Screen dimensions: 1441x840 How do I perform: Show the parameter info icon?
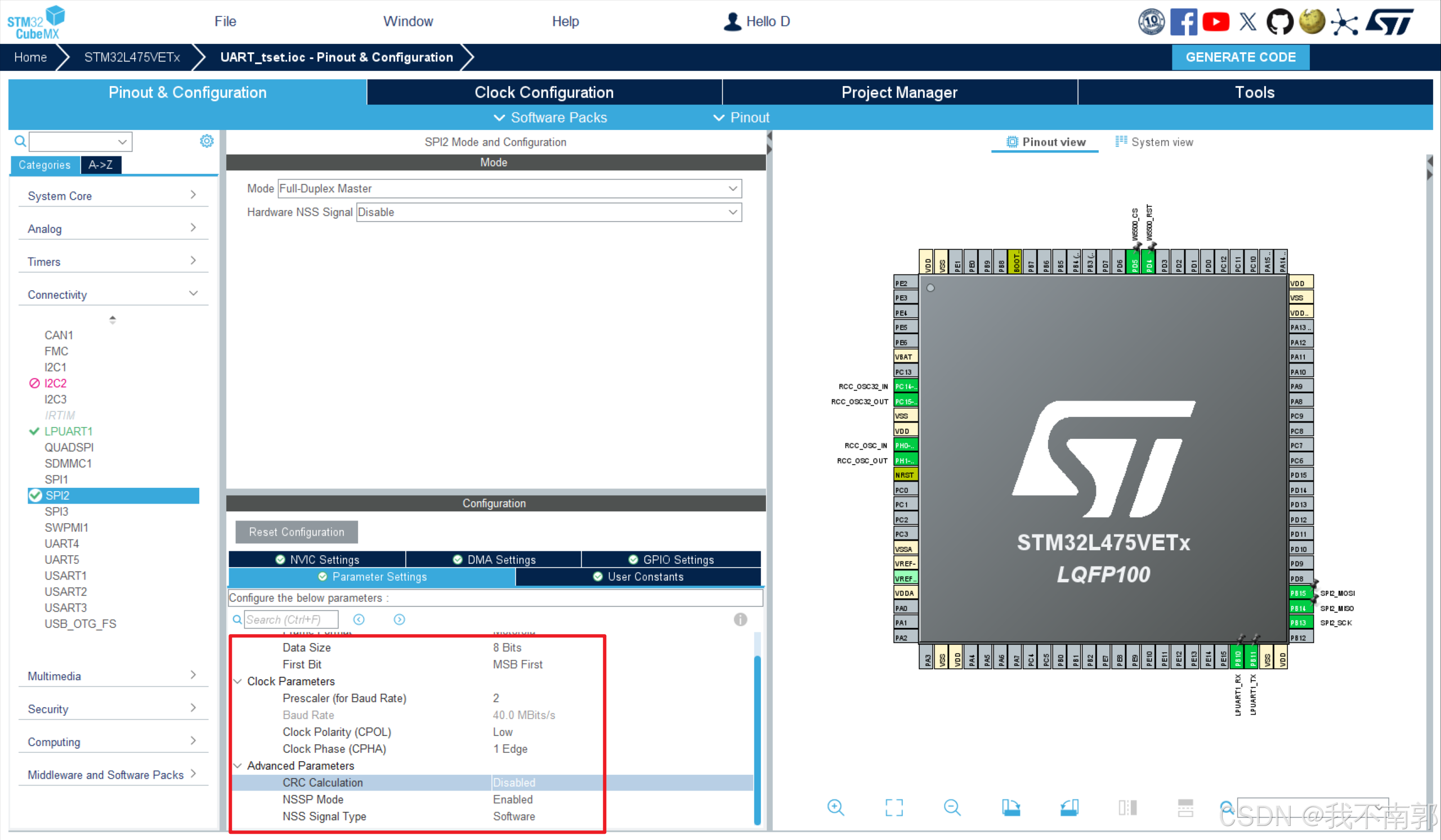coord(740,619)
